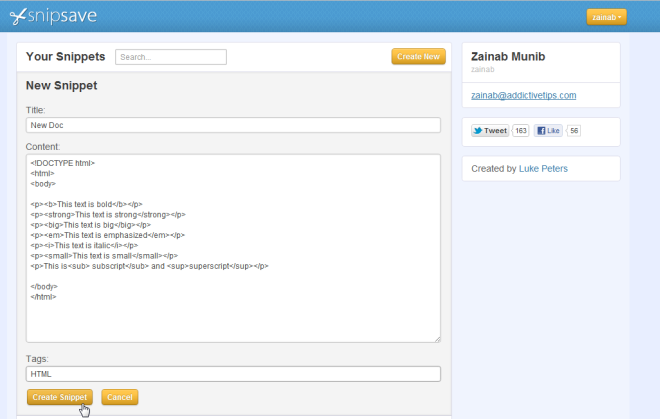Viewport: 660px width, 419px height.
Task: Click the 'This text is emphasized' line
Action: tap(107, 235)
